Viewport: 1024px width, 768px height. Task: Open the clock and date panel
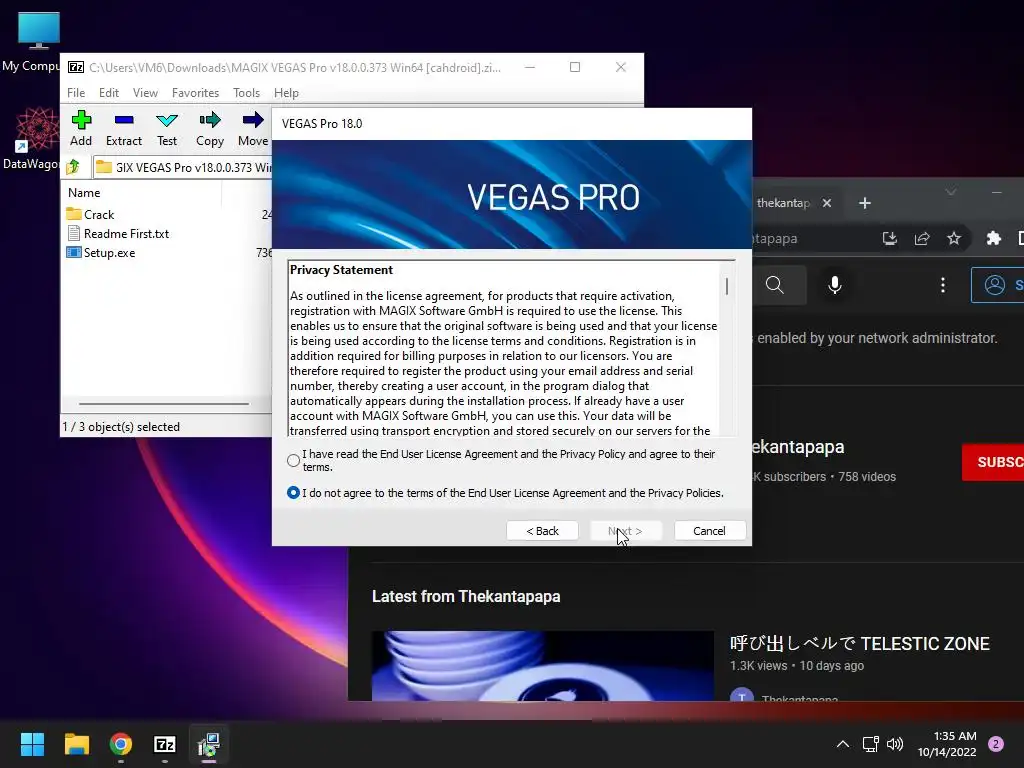point(946,744)
